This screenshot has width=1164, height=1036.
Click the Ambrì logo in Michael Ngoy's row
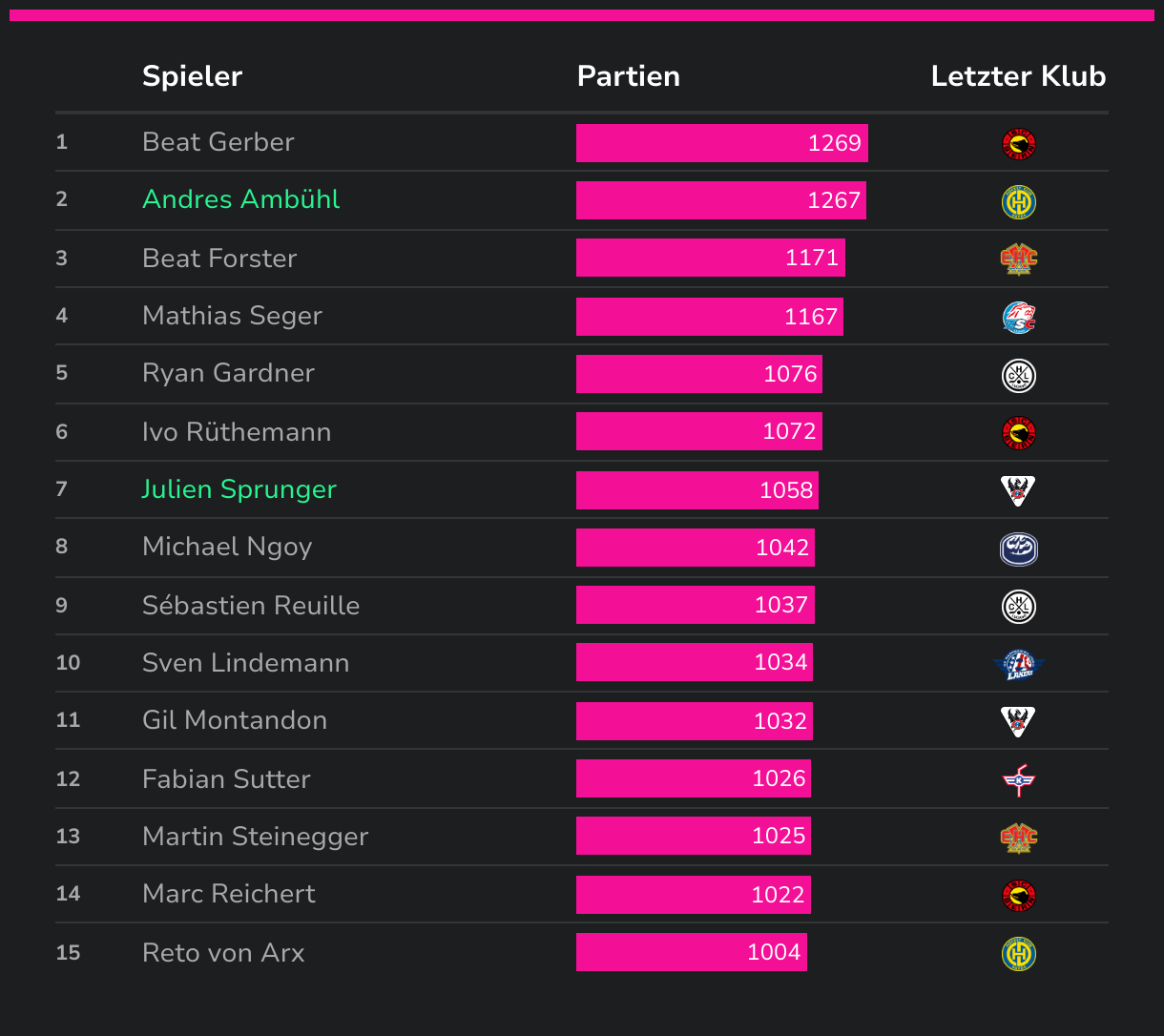(x=1019, y=549)
